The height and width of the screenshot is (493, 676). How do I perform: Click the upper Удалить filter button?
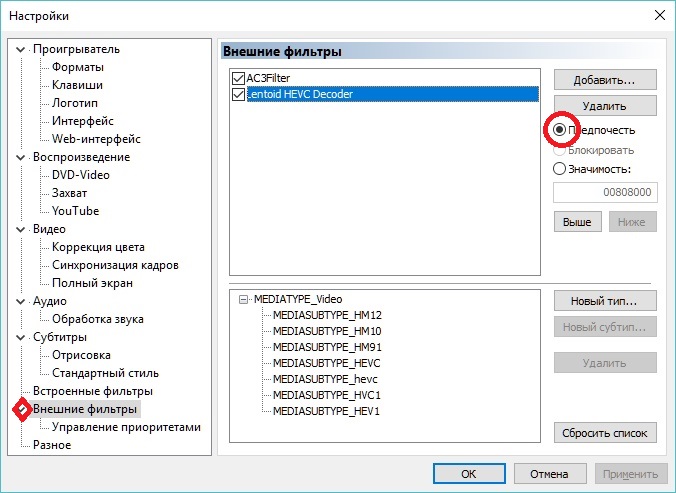(605, 106)
